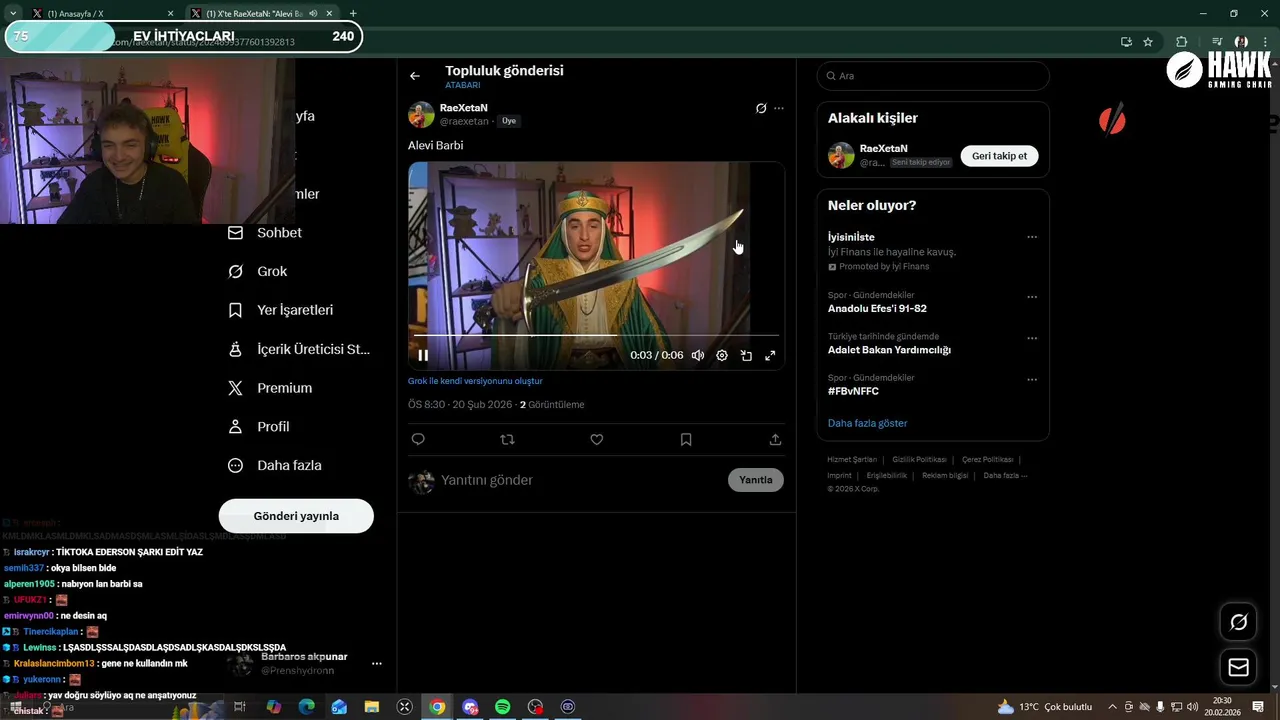The width and height of the screenshot is (1280, 720).
Task: Open İçerik Üreticisi Stüdyosu sidebar item
Action: coord(299,349)
